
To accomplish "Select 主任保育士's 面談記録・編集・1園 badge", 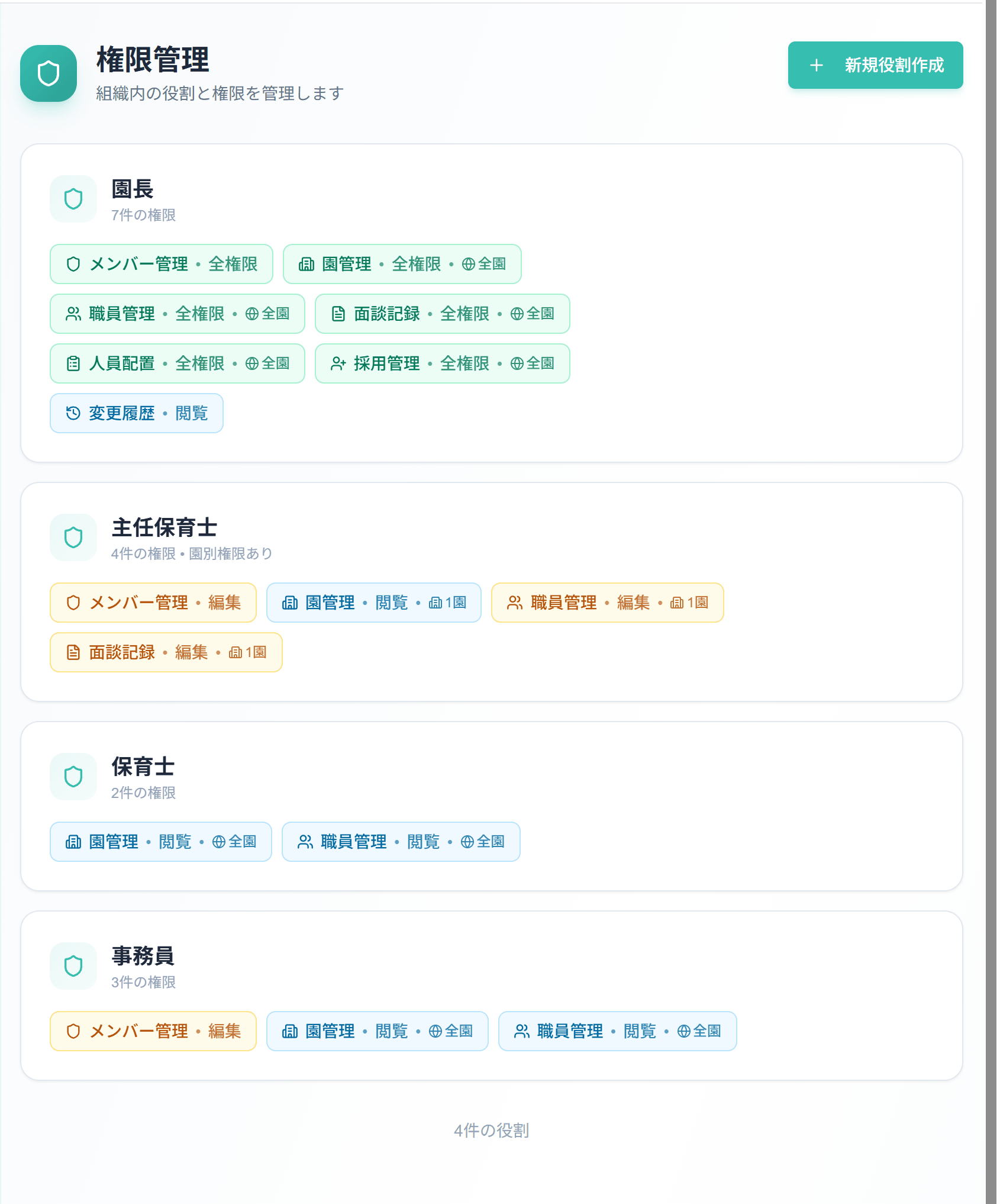I will [x=166, y=652].
